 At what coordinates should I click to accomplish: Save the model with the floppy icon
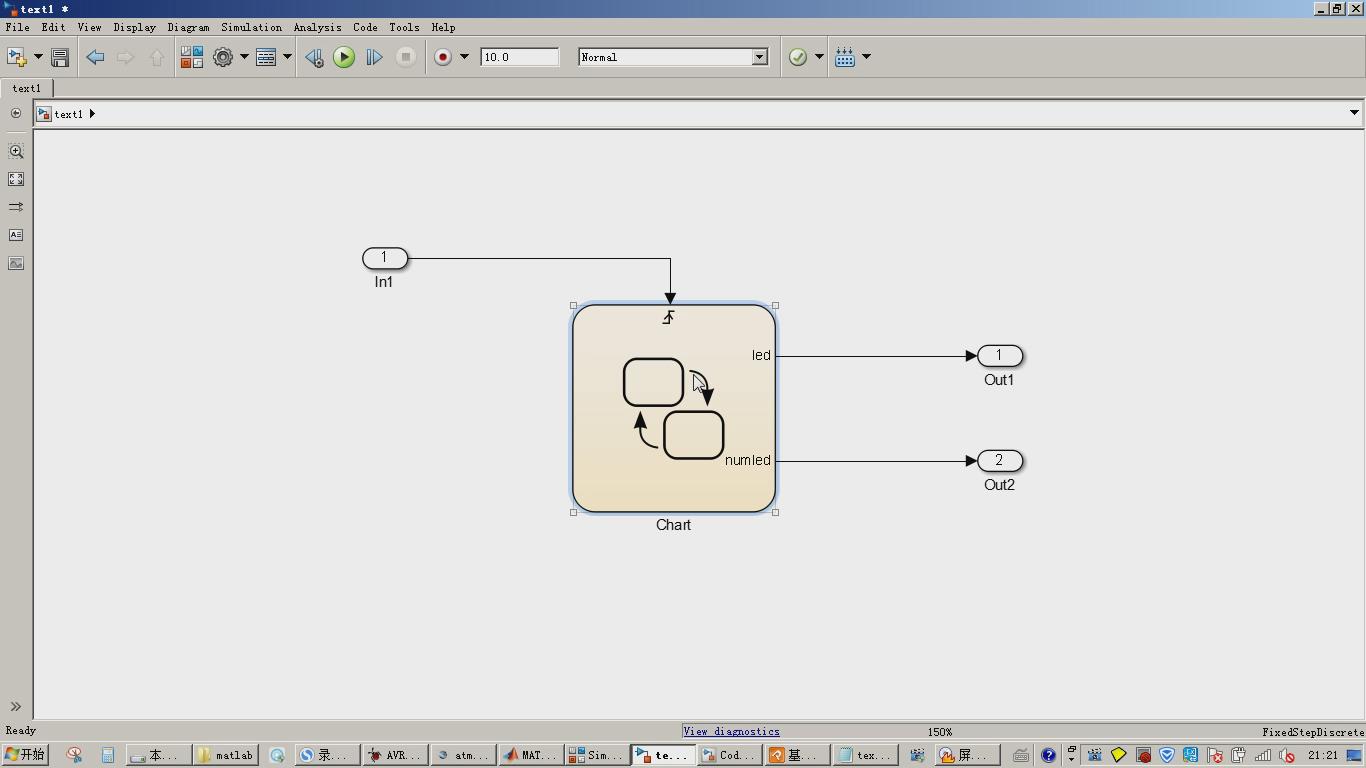click(x=60, y=57)
